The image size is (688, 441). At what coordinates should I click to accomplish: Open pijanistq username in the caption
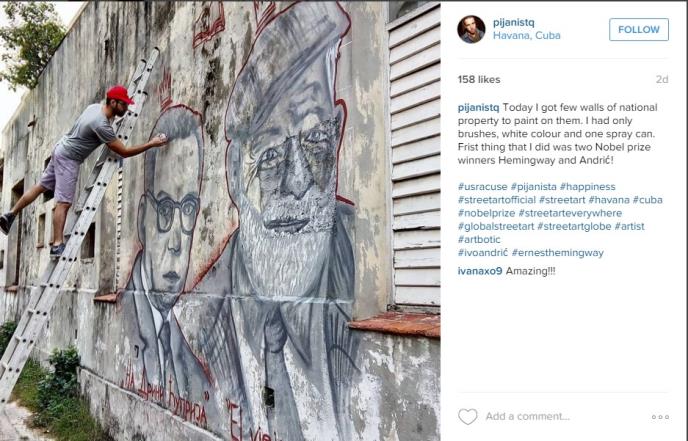478,108
